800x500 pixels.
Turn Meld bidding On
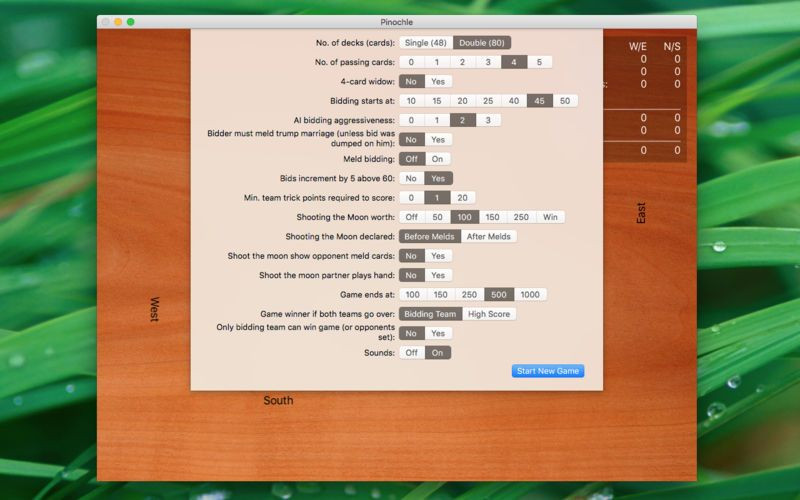tap(438, 159)
